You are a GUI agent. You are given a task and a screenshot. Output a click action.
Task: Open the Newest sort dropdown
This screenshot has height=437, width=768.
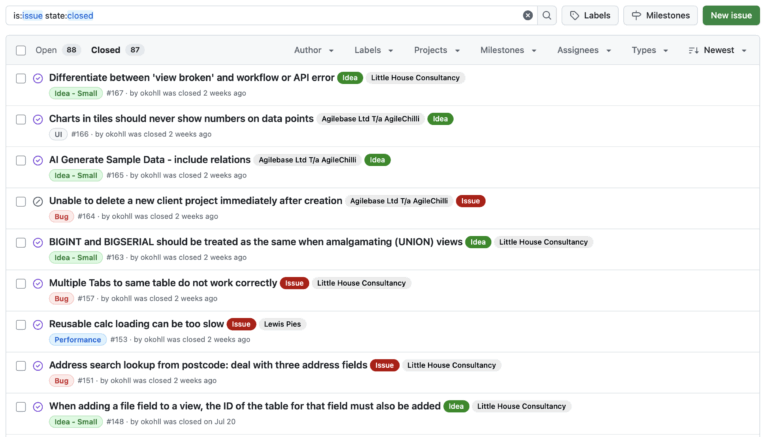pyautogui.click(x=718, y=50)
